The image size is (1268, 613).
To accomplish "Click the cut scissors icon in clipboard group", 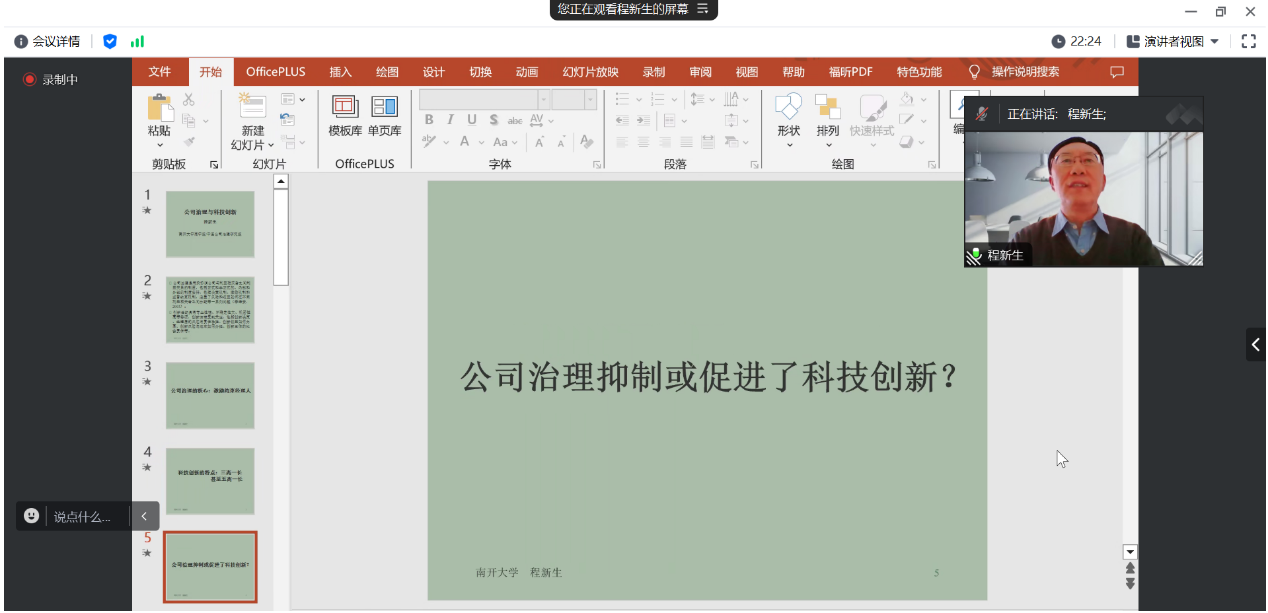I will (x=188, y=100).
